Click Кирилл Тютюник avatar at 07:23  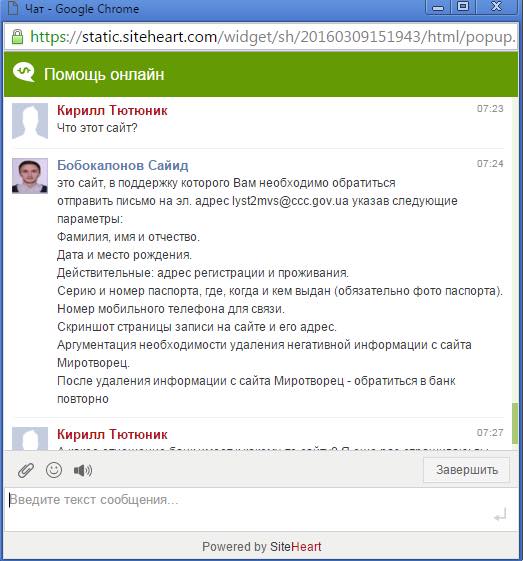pyautogui.click(x=30, y=121)
